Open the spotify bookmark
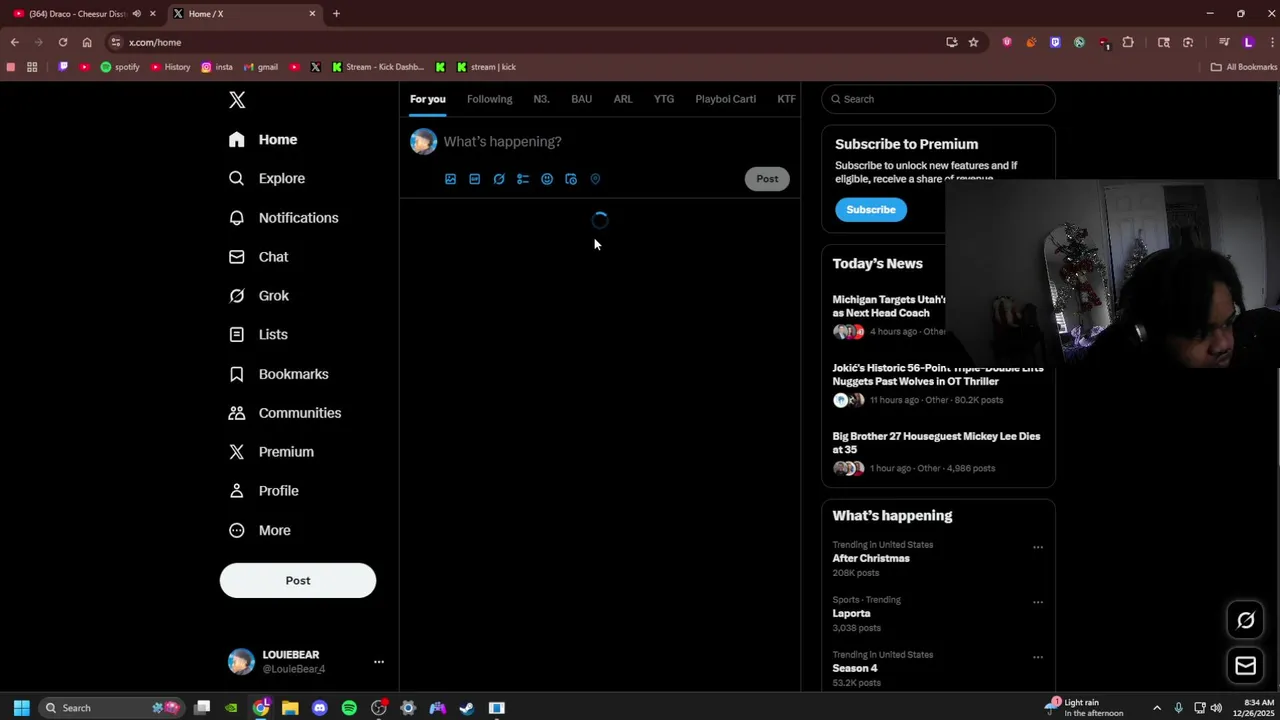The image size is (1280, 720). tap(120, 67)
